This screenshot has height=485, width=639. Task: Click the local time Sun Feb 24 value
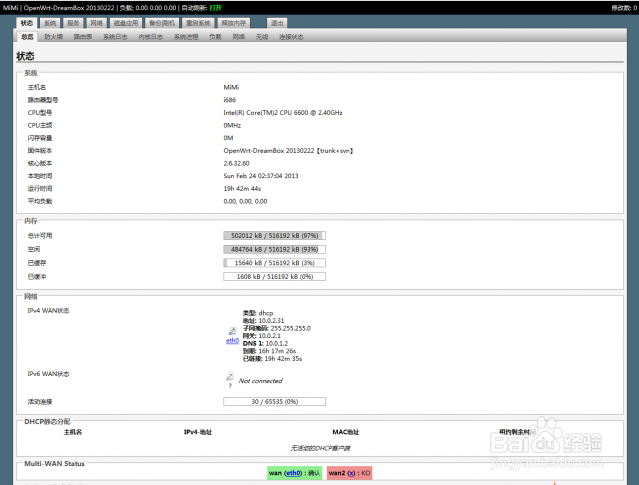(x=261, y=176)
